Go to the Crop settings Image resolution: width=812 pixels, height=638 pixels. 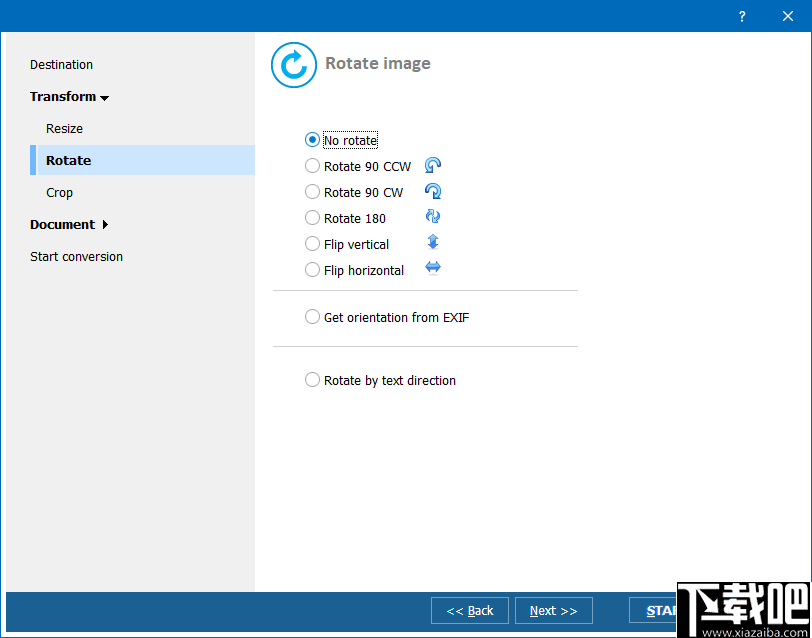(60, 193)
